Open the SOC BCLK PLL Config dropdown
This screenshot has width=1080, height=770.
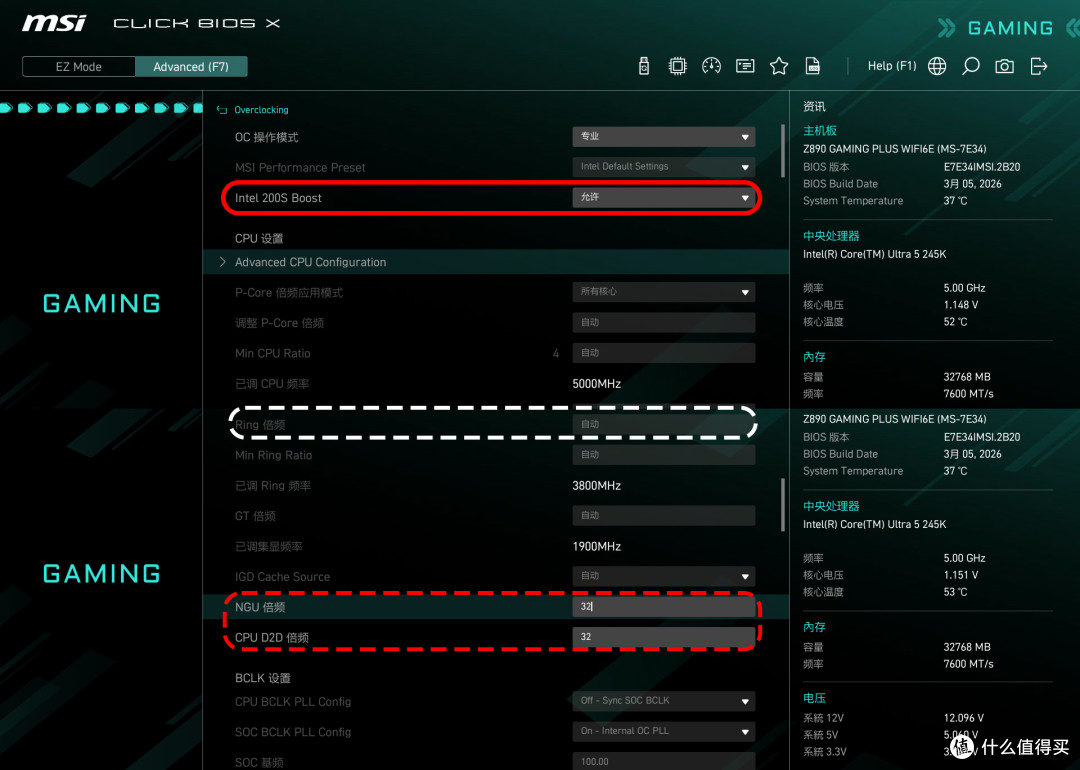(x=663, y=731)
